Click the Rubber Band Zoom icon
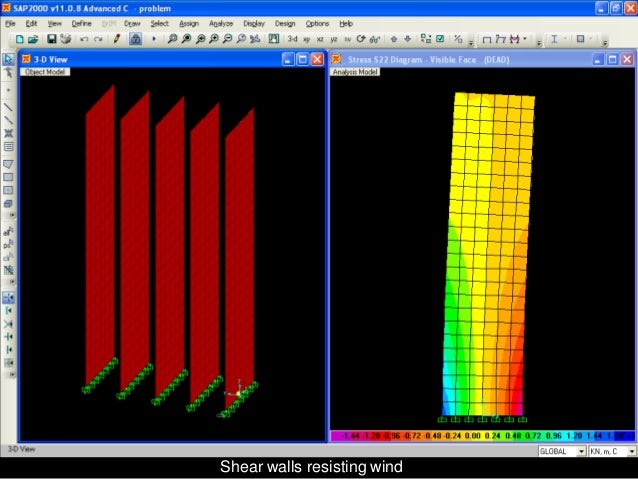The width and height of the screenshot is (638, 479). coord(172,39)
